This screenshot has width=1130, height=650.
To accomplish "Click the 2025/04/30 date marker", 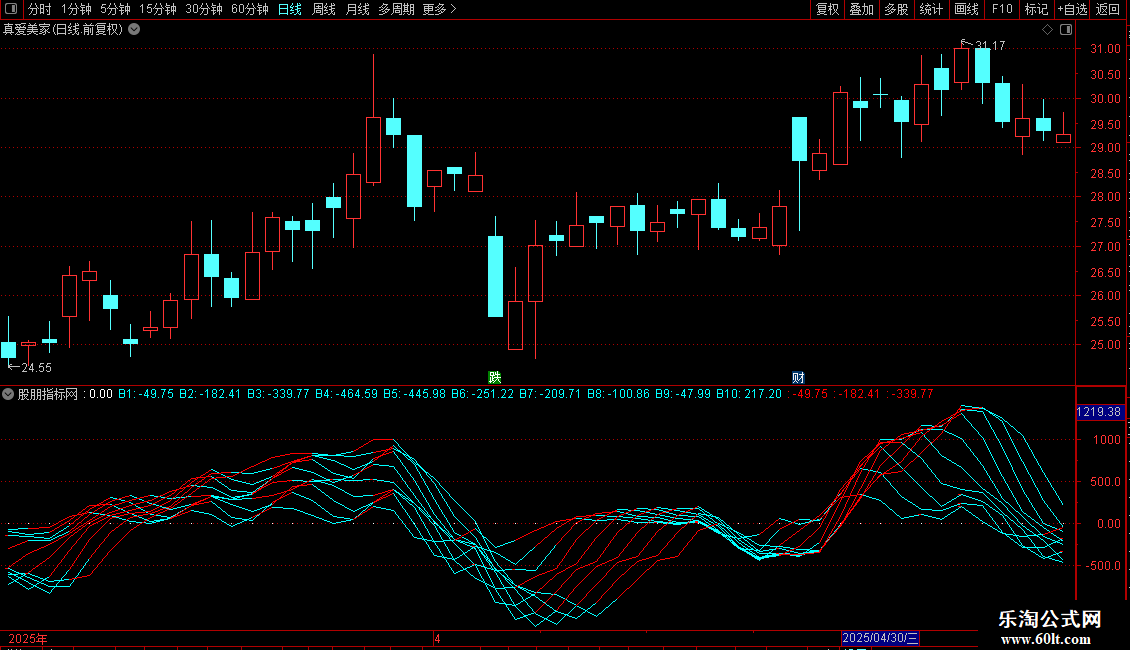I will click(x=880, y=638).
